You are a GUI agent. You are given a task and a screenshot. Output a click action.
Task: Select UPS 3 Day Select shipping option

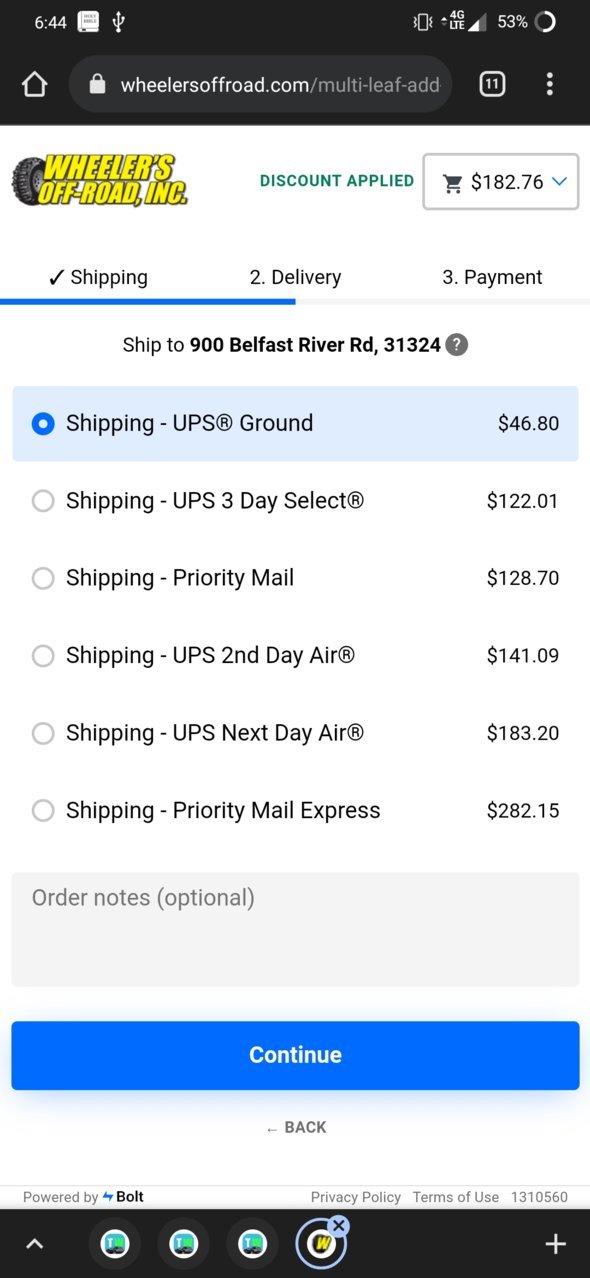click(x=295, y=501)
